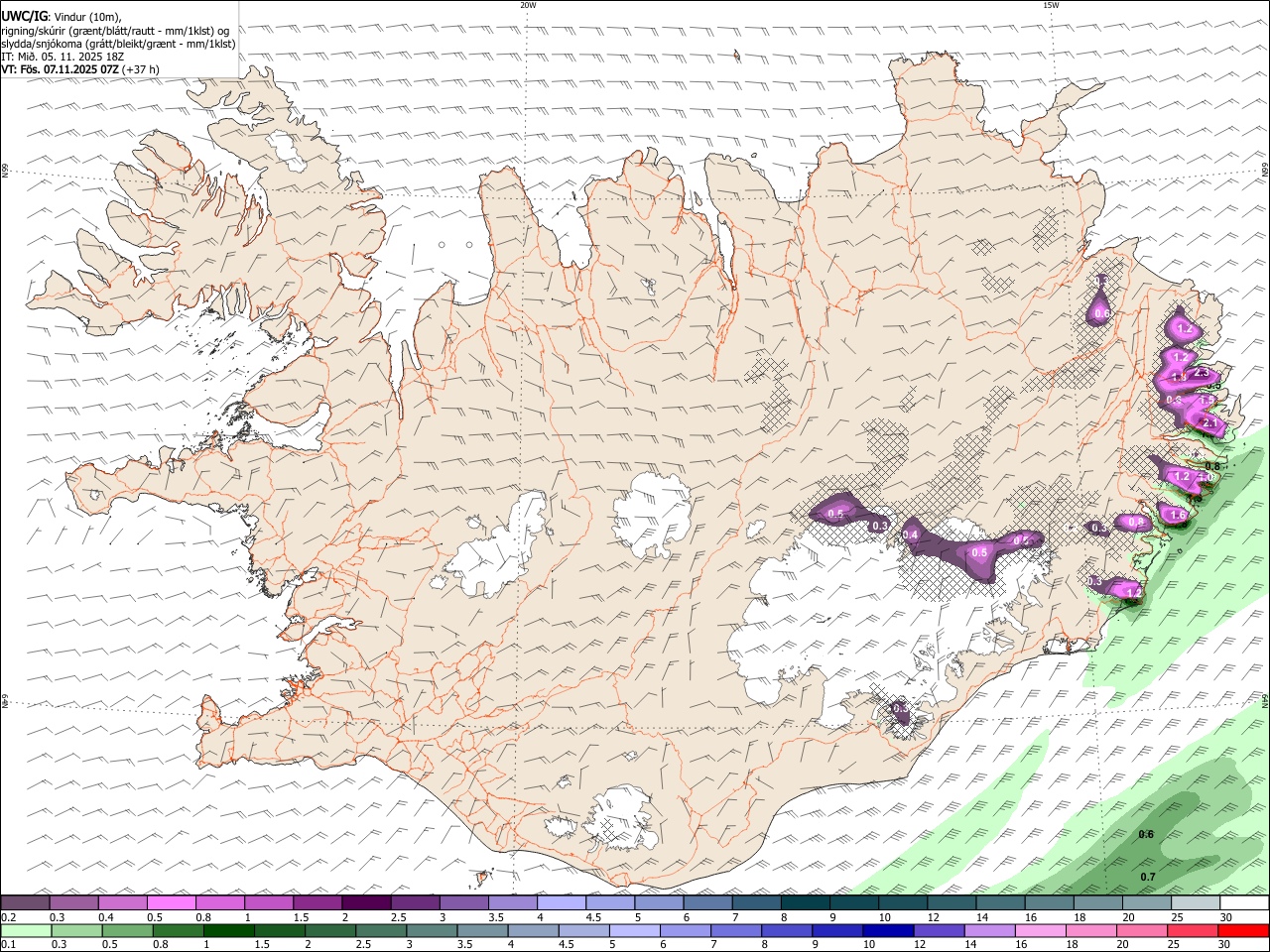Click the 2.3 snowfall value on the east coast

click(x=1201, y=373)
